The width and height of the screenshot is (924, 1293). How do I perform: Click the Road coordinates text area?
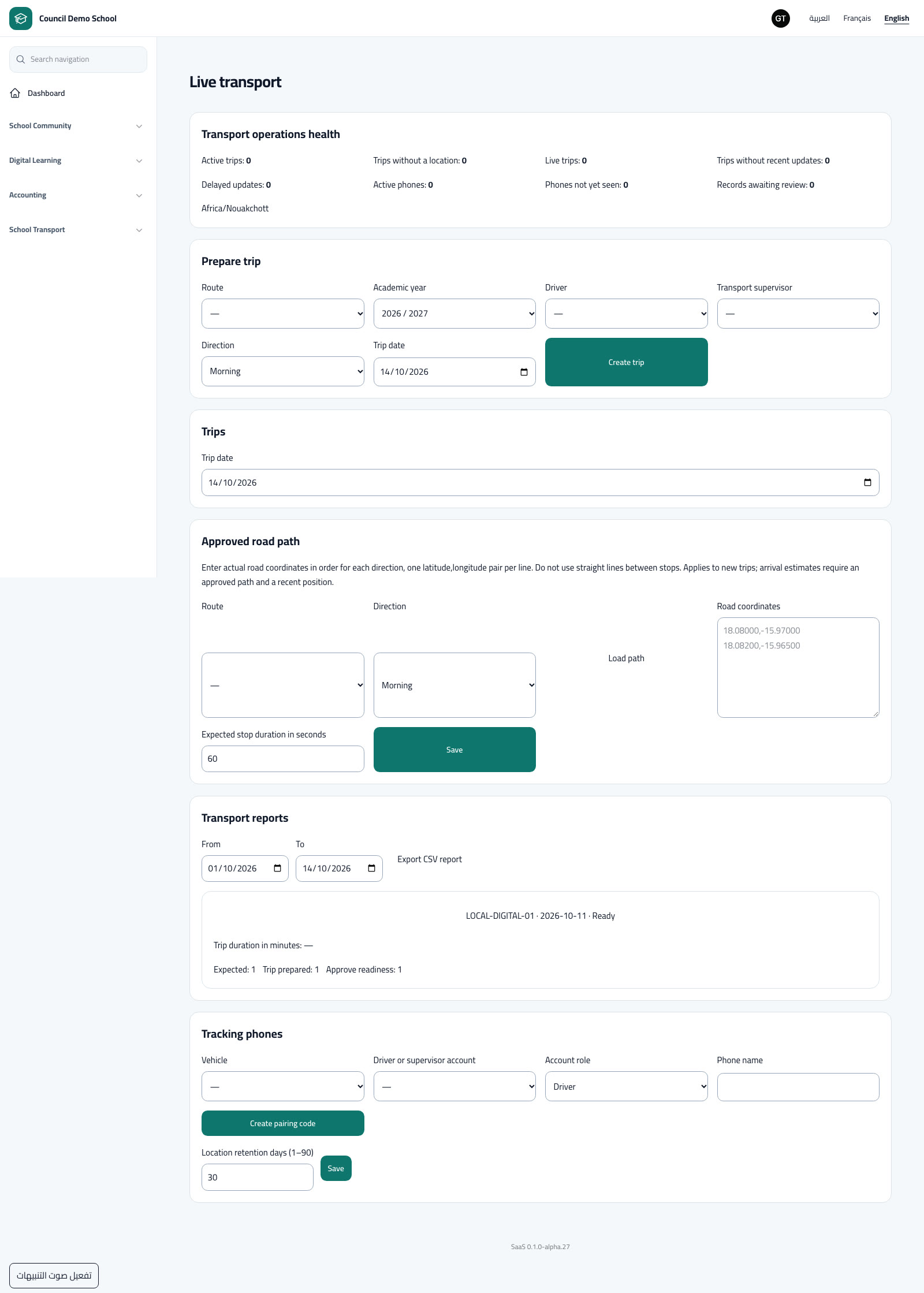pyautogui.click(x=798, y=668)
